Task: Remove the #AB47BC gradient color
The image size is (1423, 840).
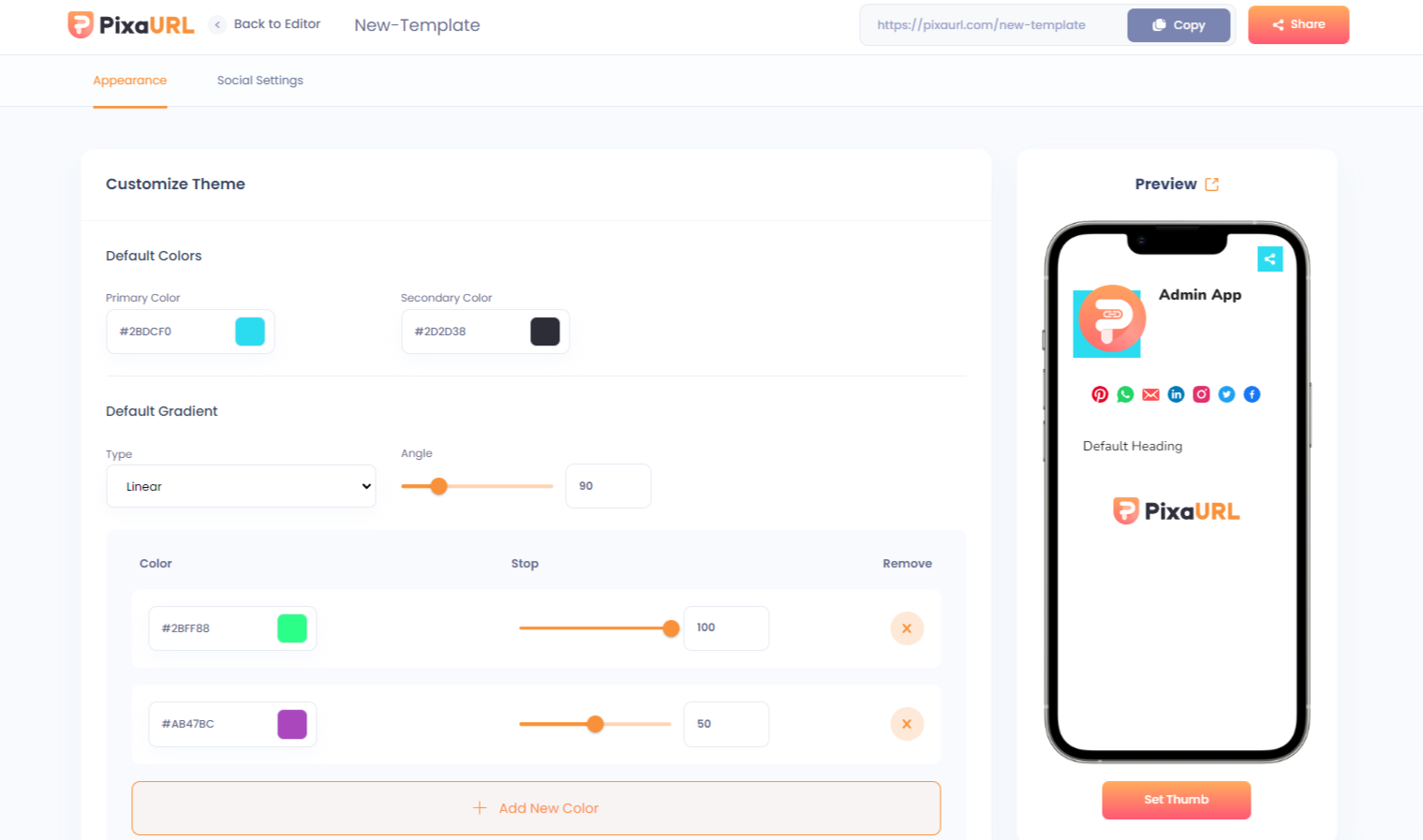Action: coord(906,724)
